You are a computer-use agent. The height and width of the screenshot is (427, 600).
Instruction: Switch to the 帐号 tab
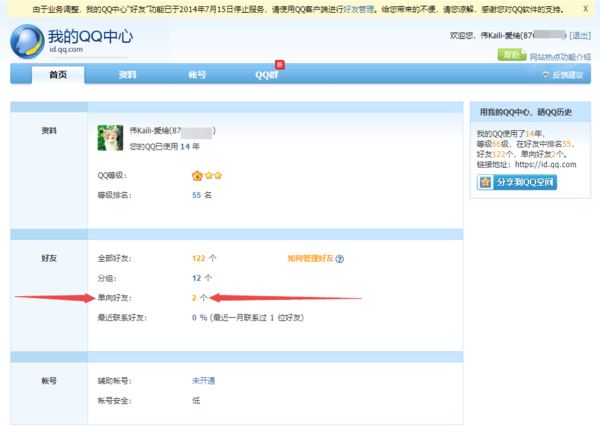[x=197, y=75]
